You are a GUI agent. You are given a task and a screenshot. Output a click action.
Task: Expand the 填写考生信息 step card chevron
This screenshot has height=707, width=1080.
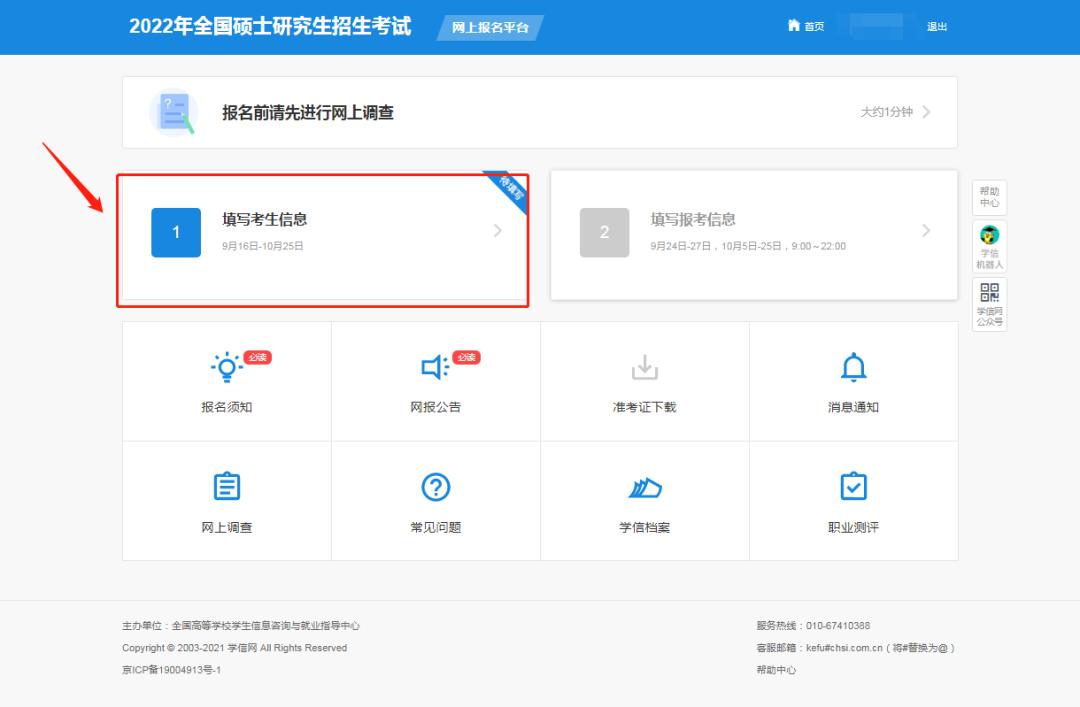497,230
